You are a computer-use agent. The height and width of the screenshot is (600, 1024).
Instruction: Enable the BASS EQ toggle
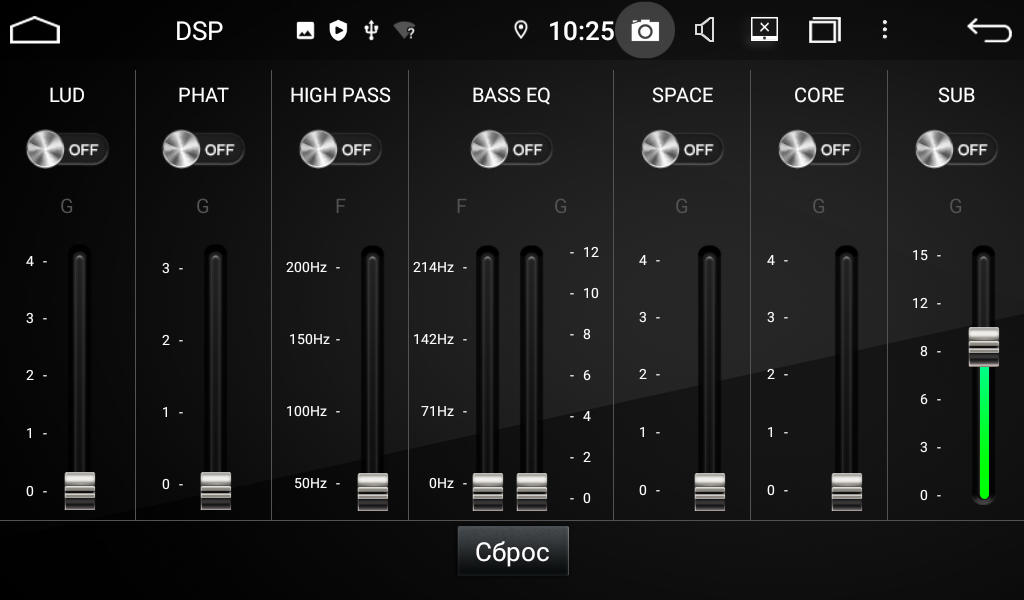(511, 150)
